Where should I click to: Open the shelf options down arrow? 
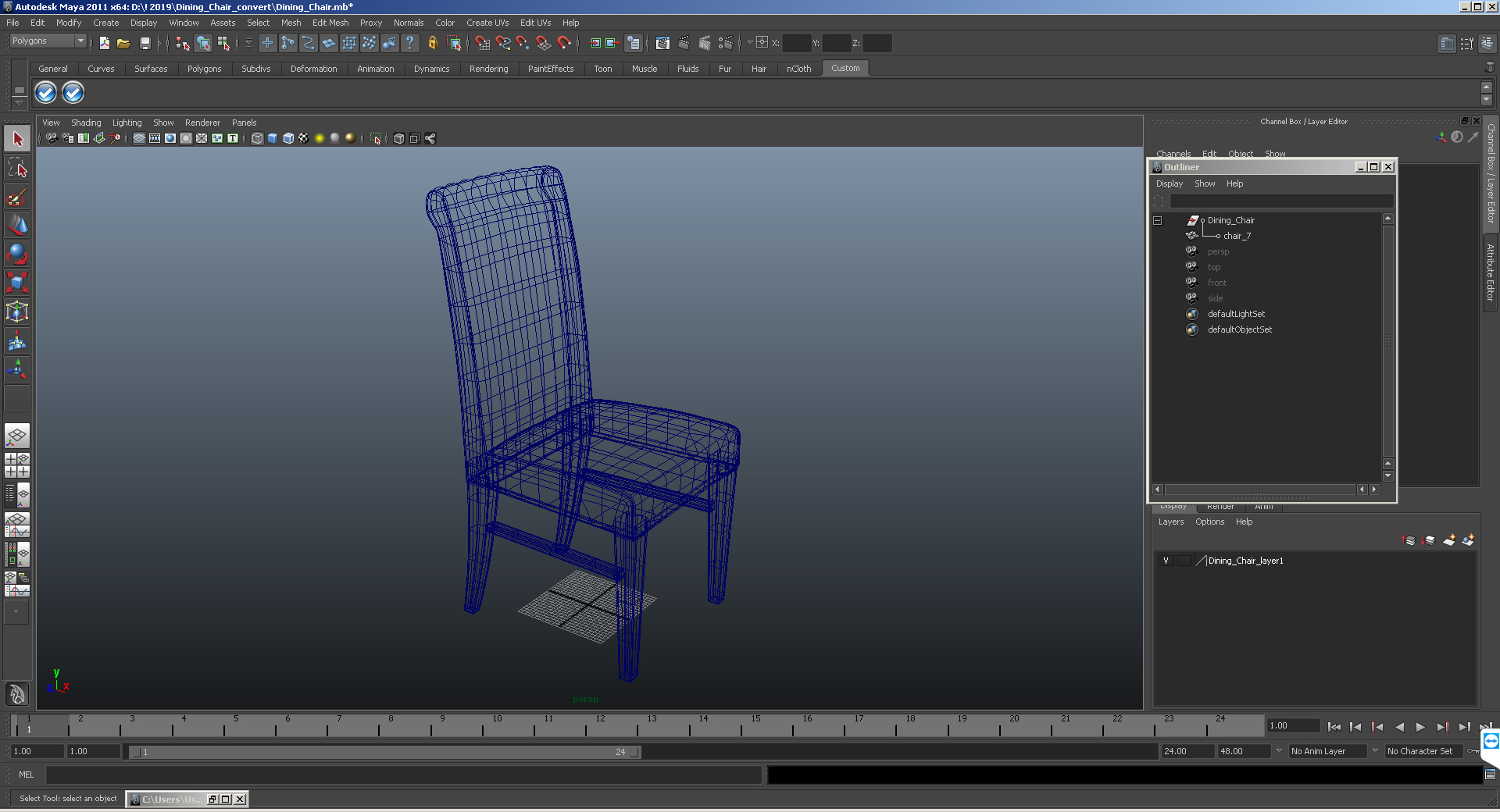point(20,103)
